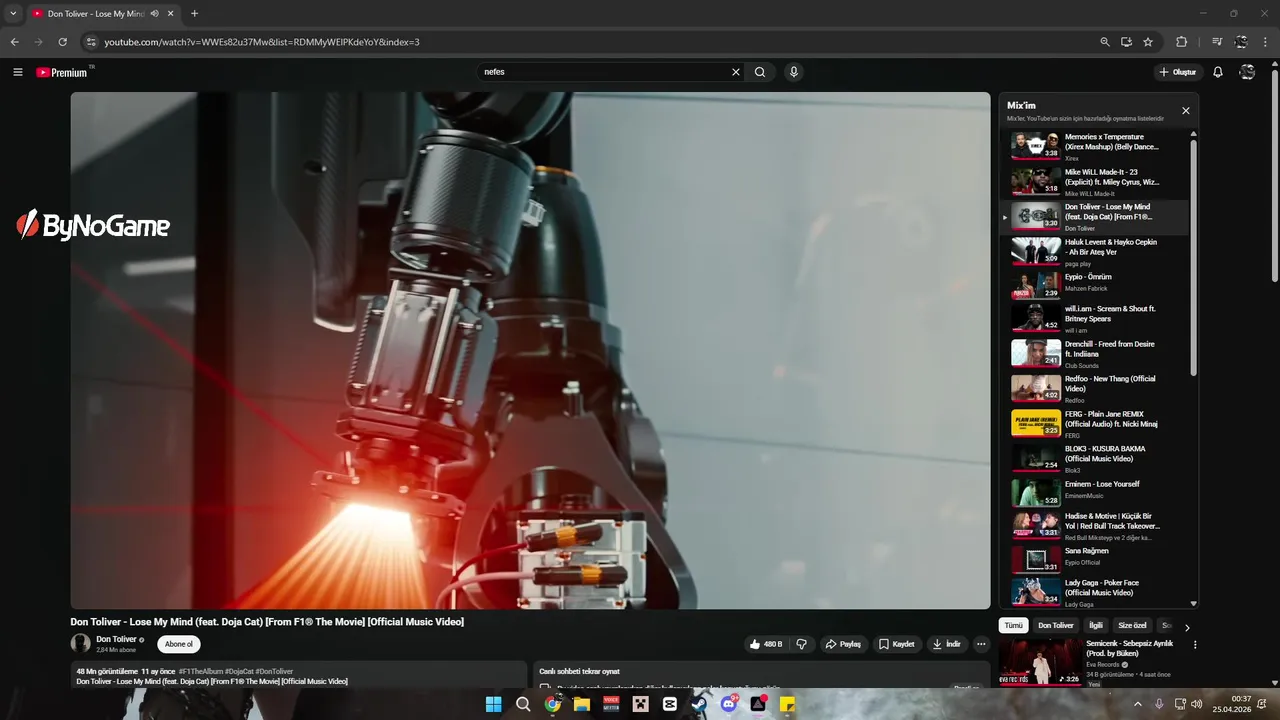The width and height of the screenshot is (1280, 720).
Task: Play FERG - Plain Jane REMIX
Action: pos(1094,423)
